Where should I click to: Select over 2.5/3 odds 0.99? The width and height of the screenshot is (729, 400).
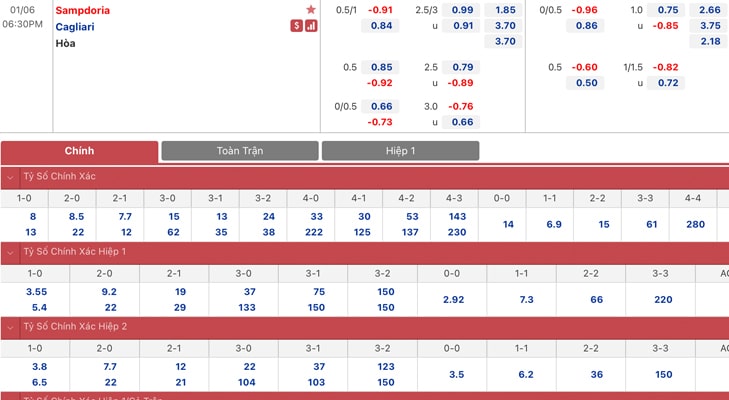click(x=461, y=10)
